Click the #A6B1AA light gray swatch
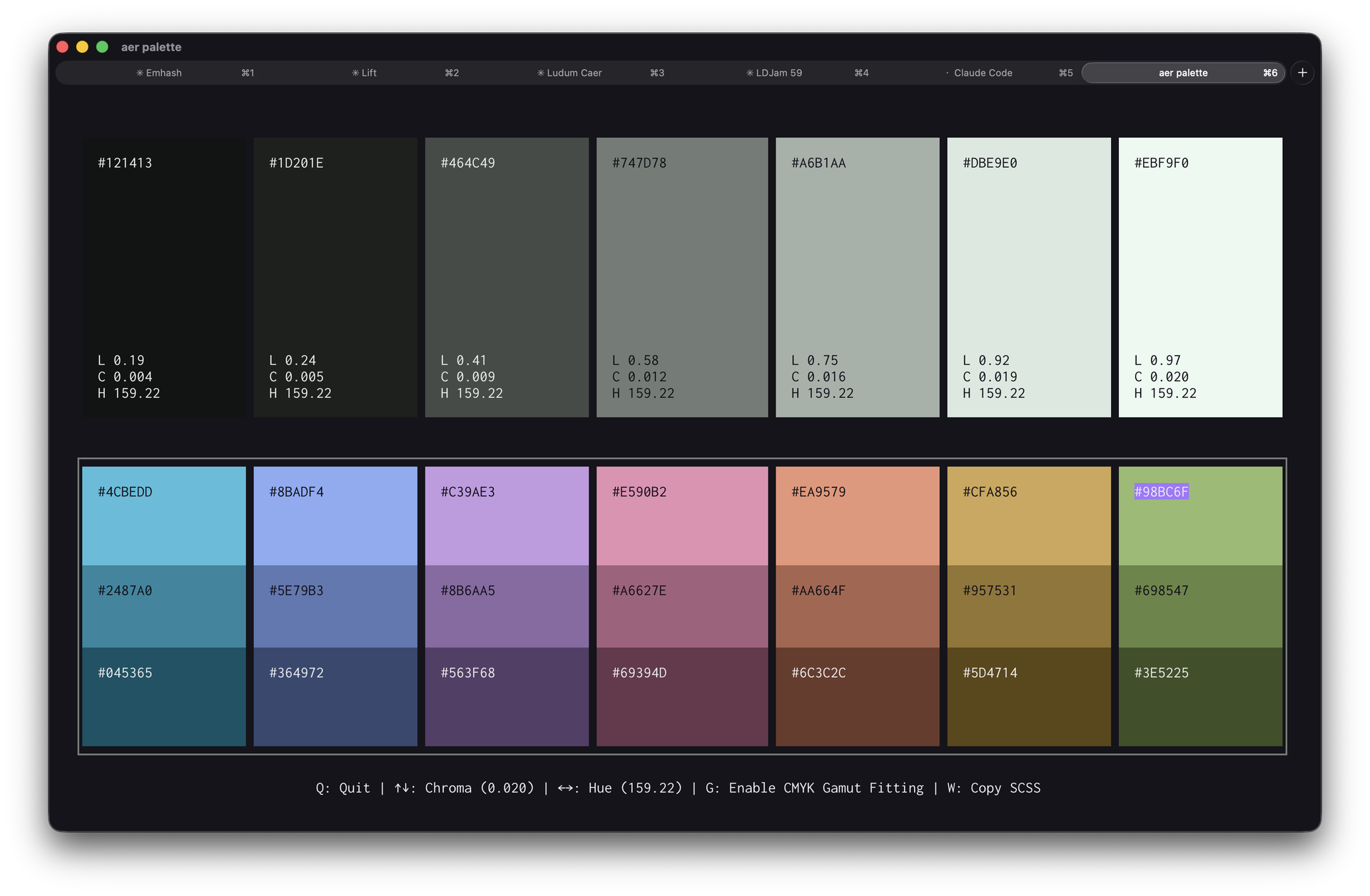1370x896 pixels. pyautogui.click(x=858, y=278)
